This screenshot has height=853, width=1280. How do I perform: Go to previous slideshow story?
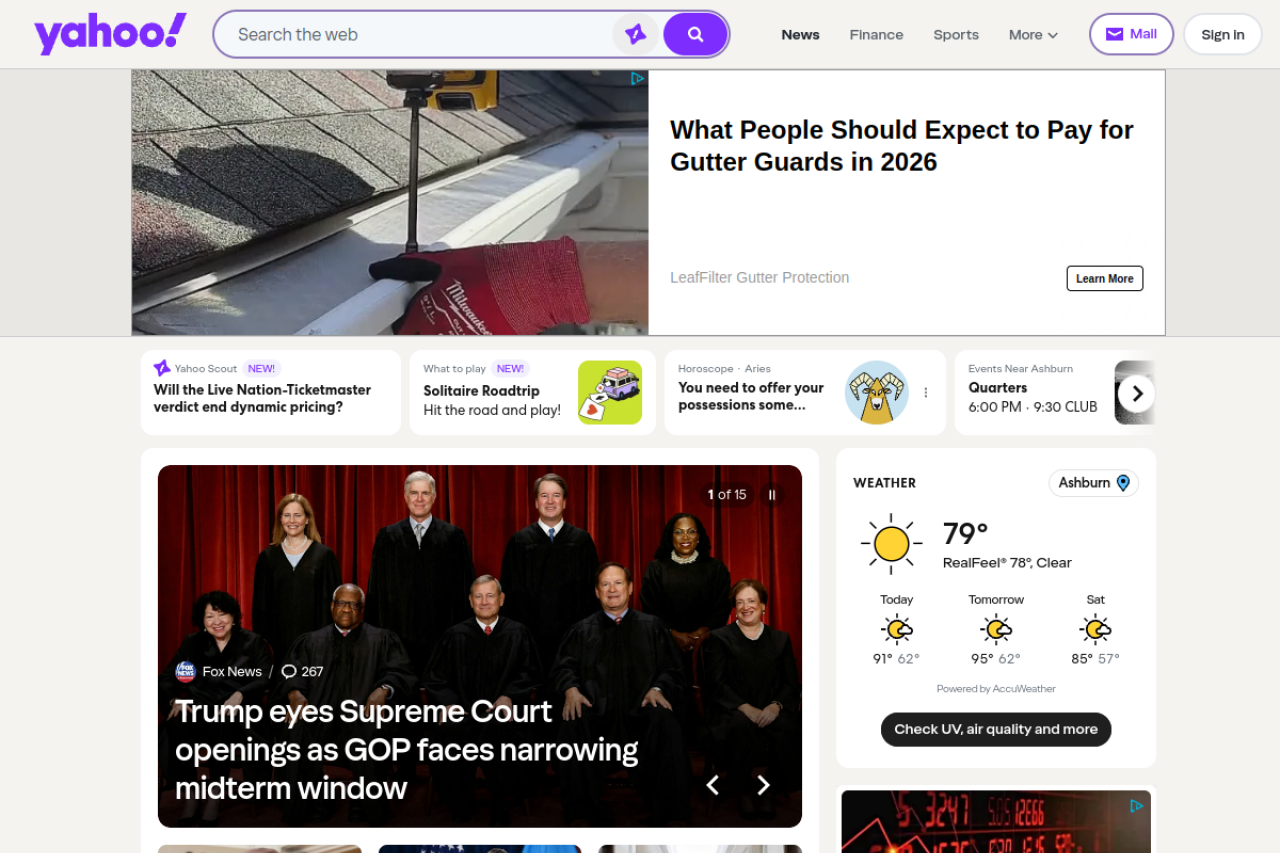click(712, 785)
